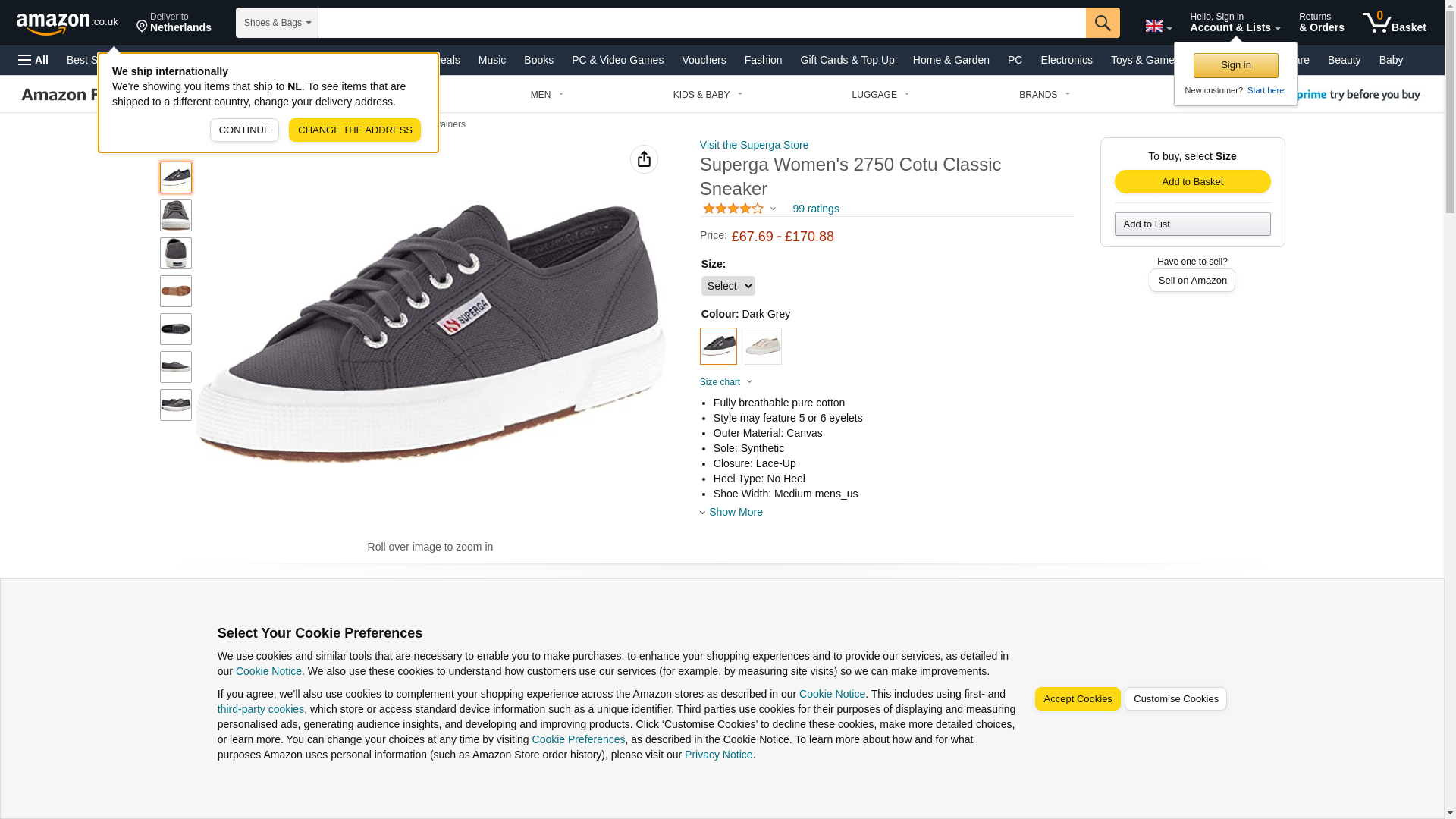Screen dimensions: 1456x819
Task: Click the search magnifier icon button
Action: [1103, 23]
